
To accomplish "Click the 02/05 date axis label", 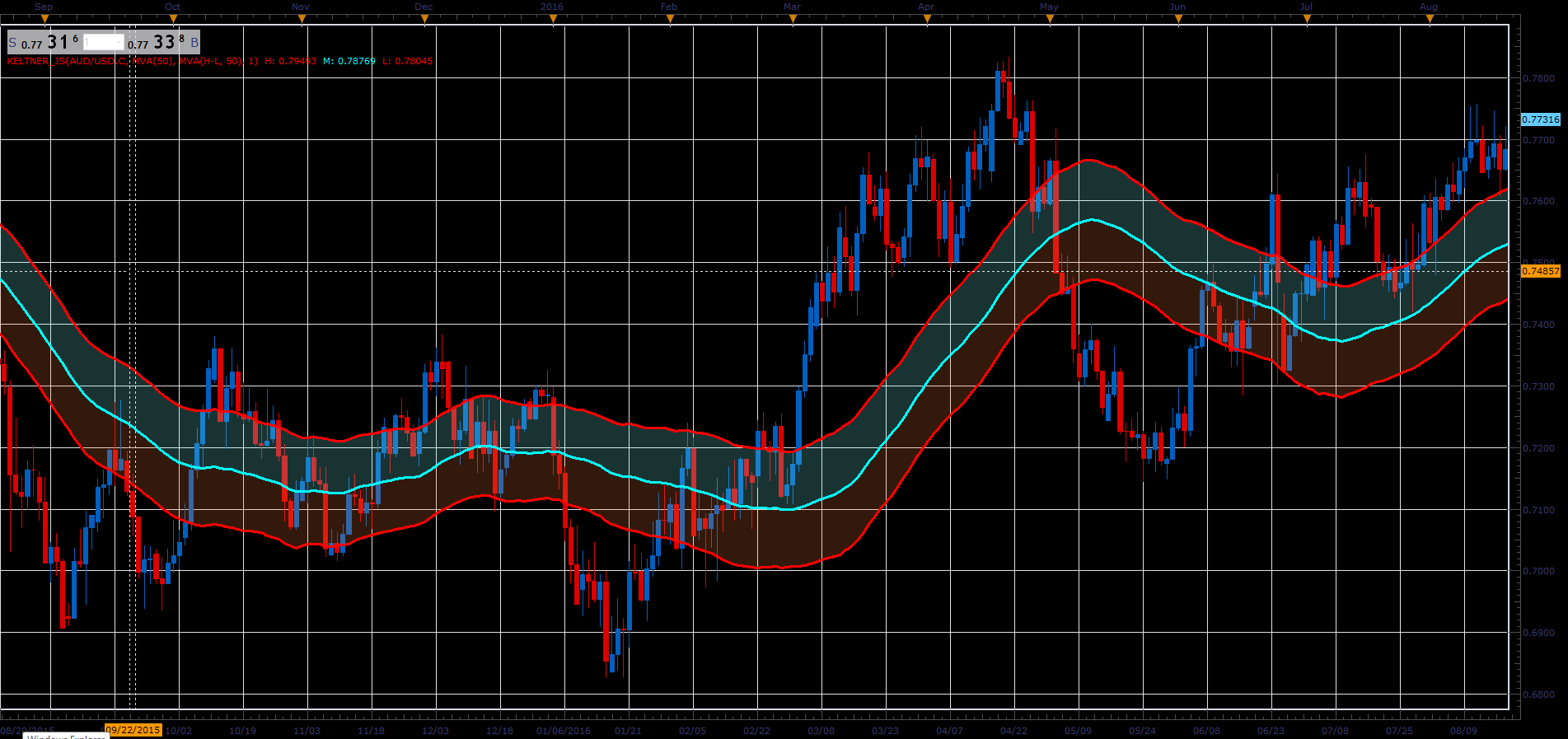I will tap(692, 731).
